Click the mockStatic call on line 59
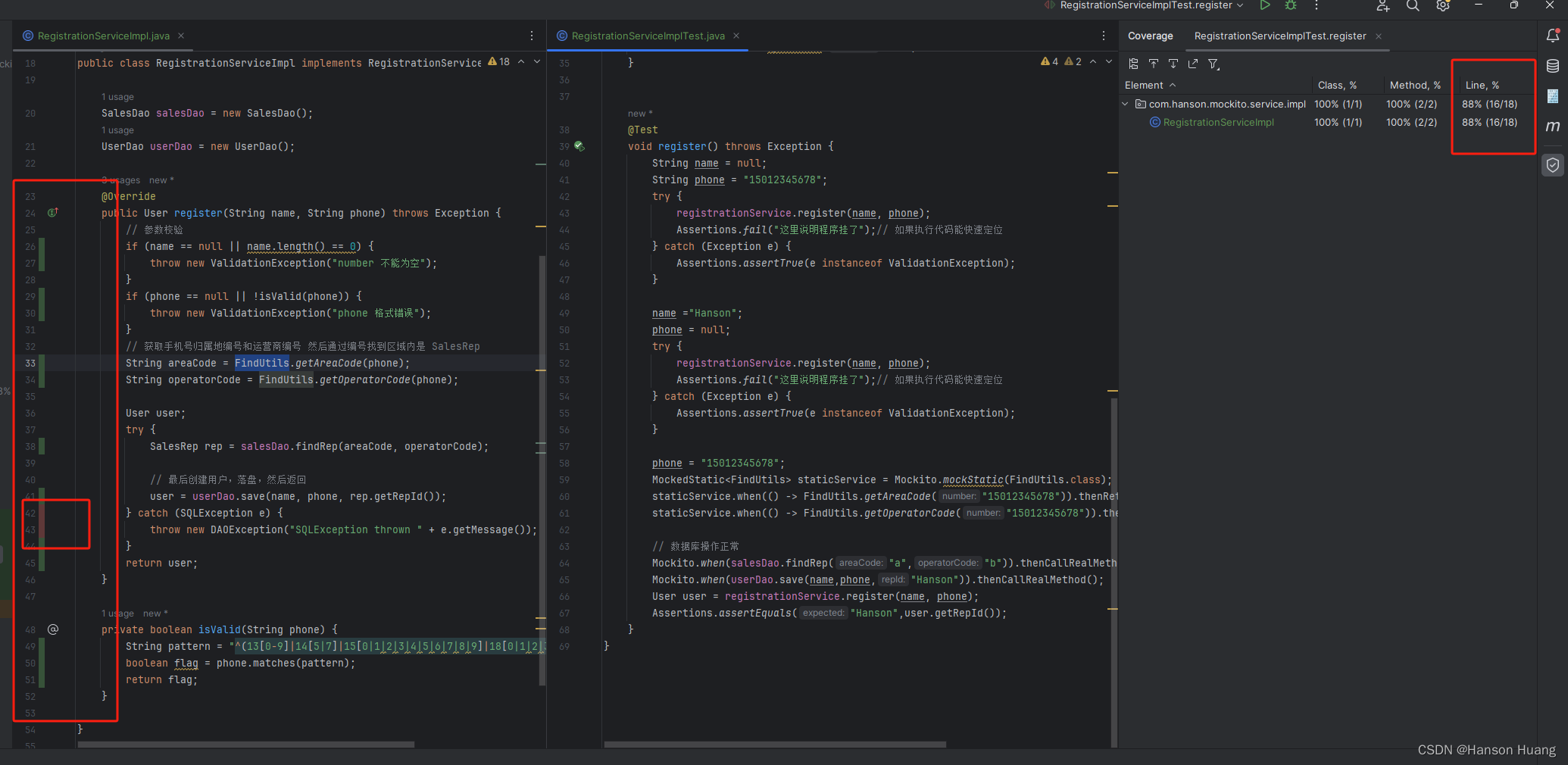Viewport: 1568px width, 765px height. point(973,480)
